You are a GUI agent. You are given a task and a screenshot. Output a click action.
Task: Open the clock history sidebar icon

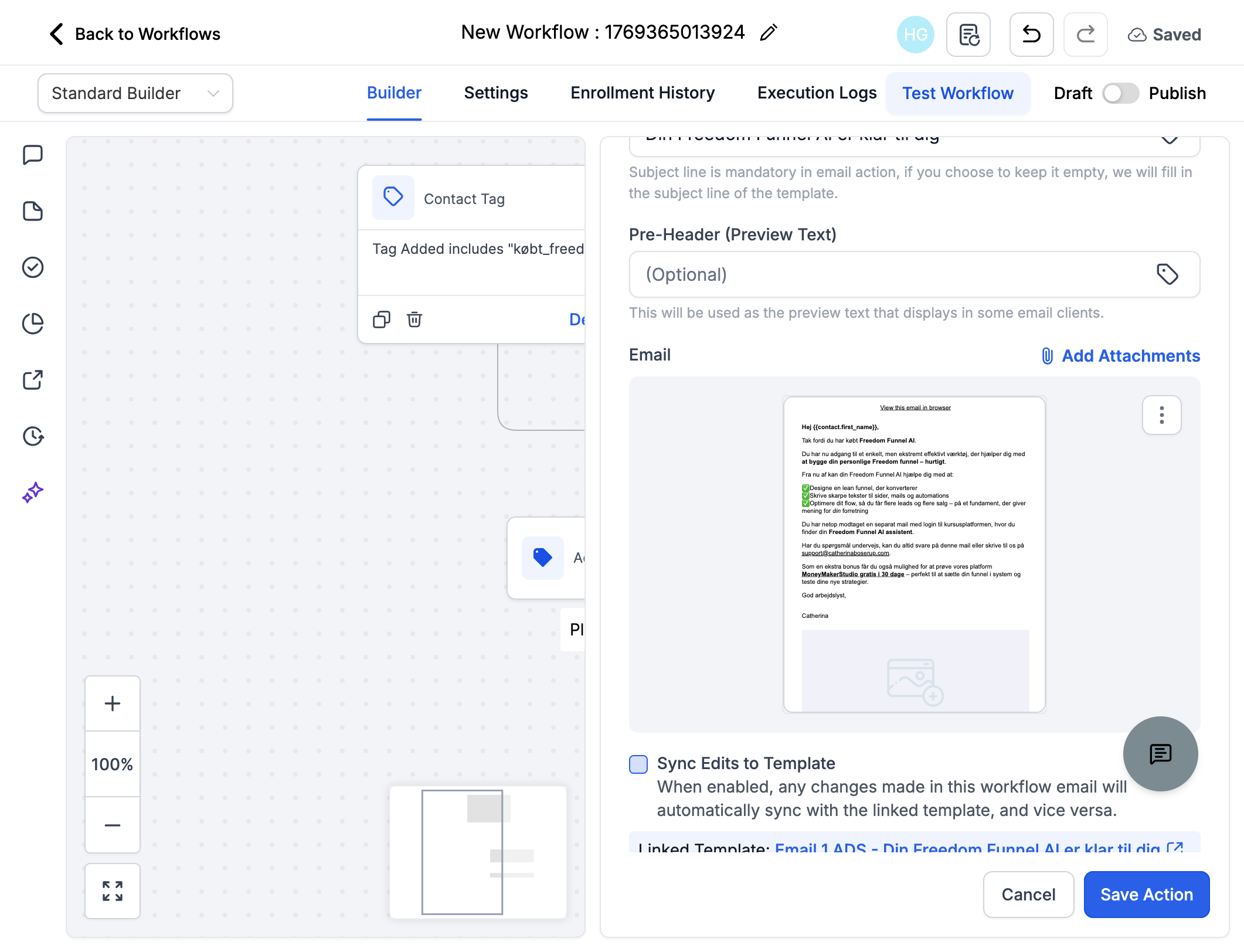33,436
